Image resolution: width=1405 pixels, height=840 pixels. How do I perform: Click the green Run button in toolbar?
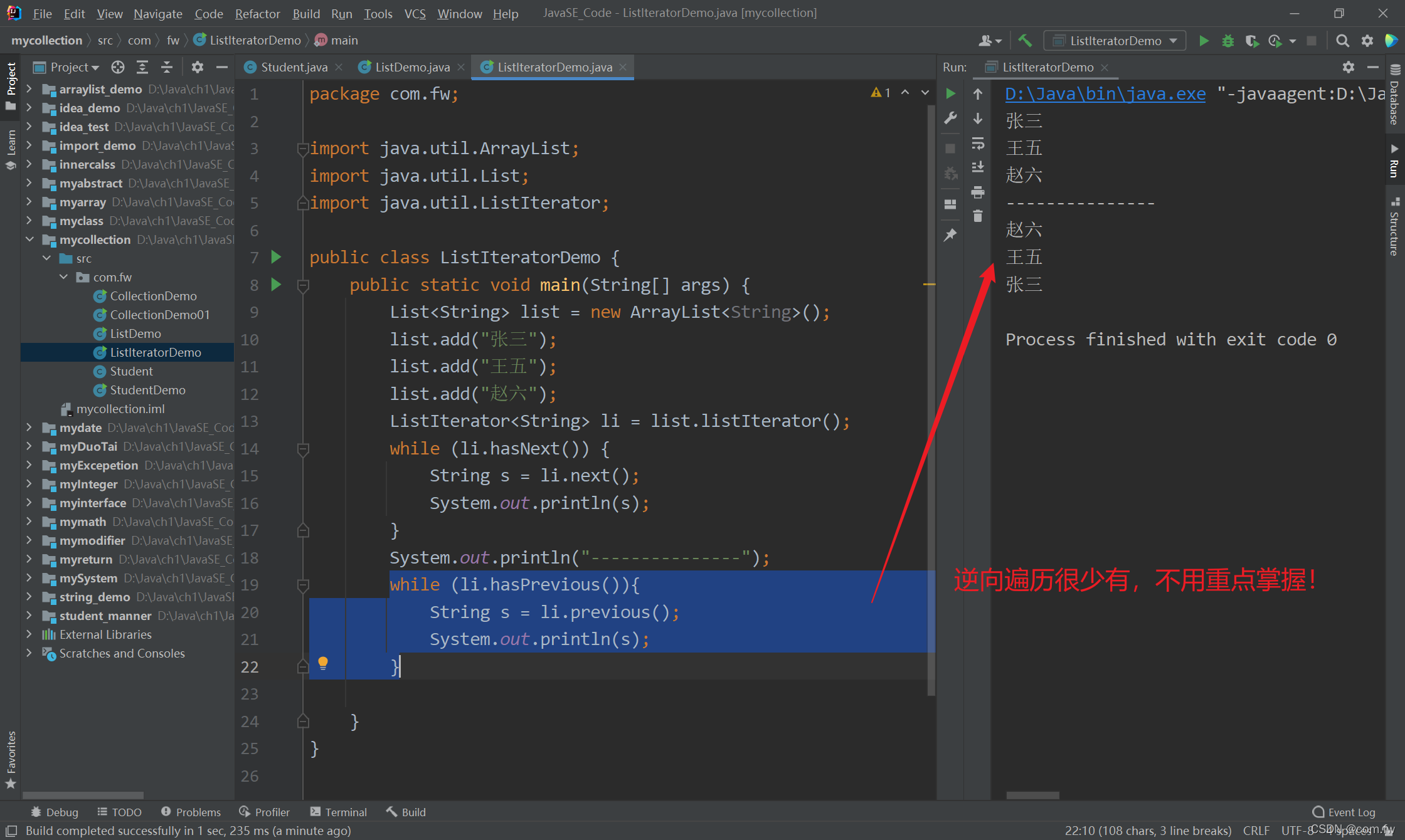1204,41
